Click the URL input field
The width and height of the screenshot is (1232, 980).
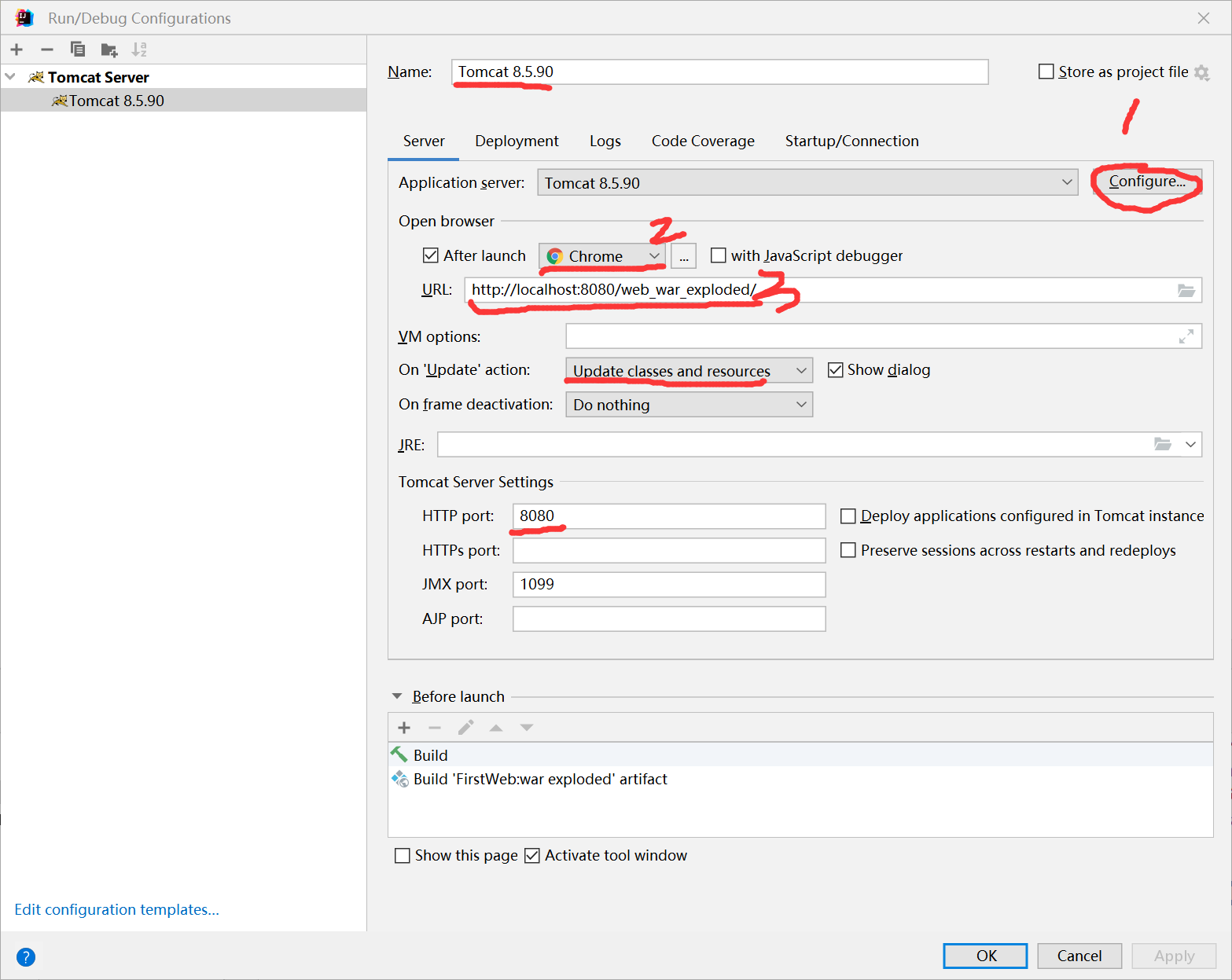coord(833,290)
